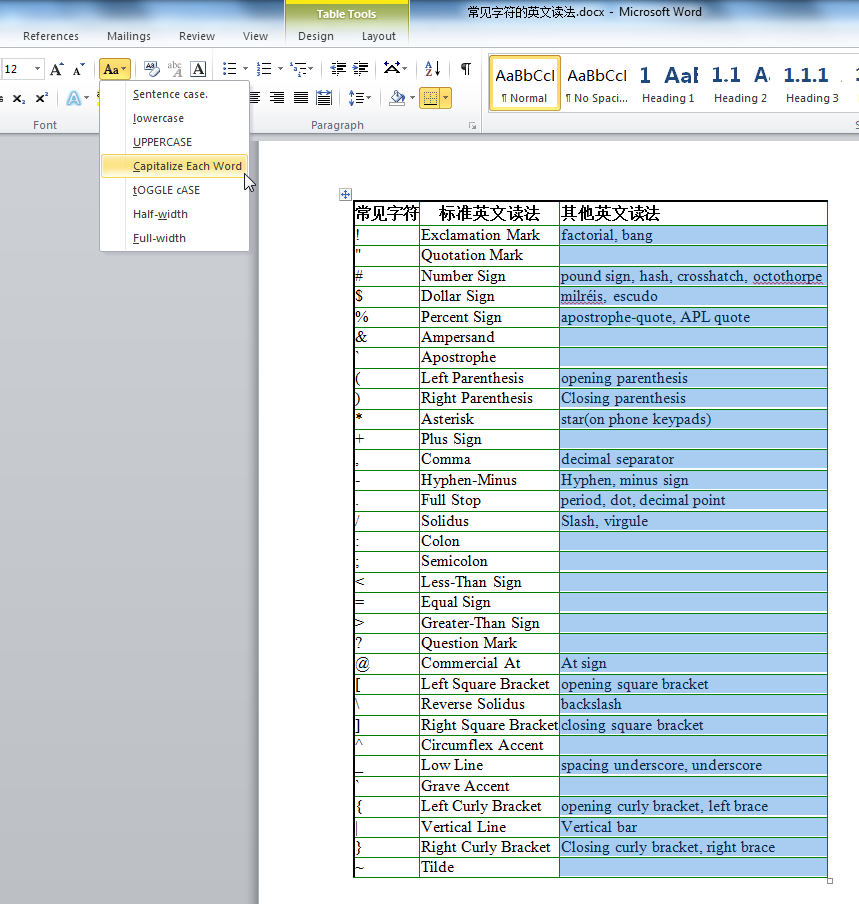Screen dimensions: 859x904
Task: Click the Clear Formatting eraser icon
Action: tap(152, 69)
